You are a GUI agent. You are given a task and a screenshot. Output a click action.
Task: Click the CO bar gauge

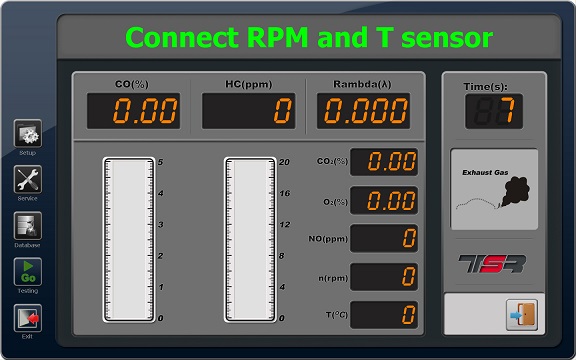pos(129,240)
